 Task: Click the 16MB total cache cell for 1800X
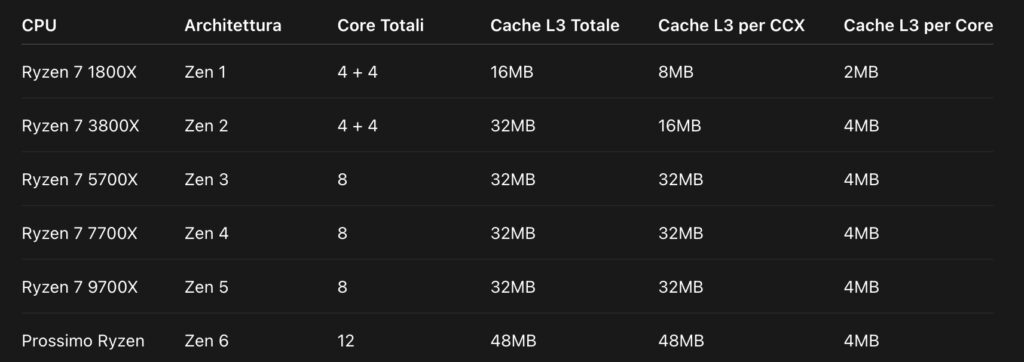point(512,72)
